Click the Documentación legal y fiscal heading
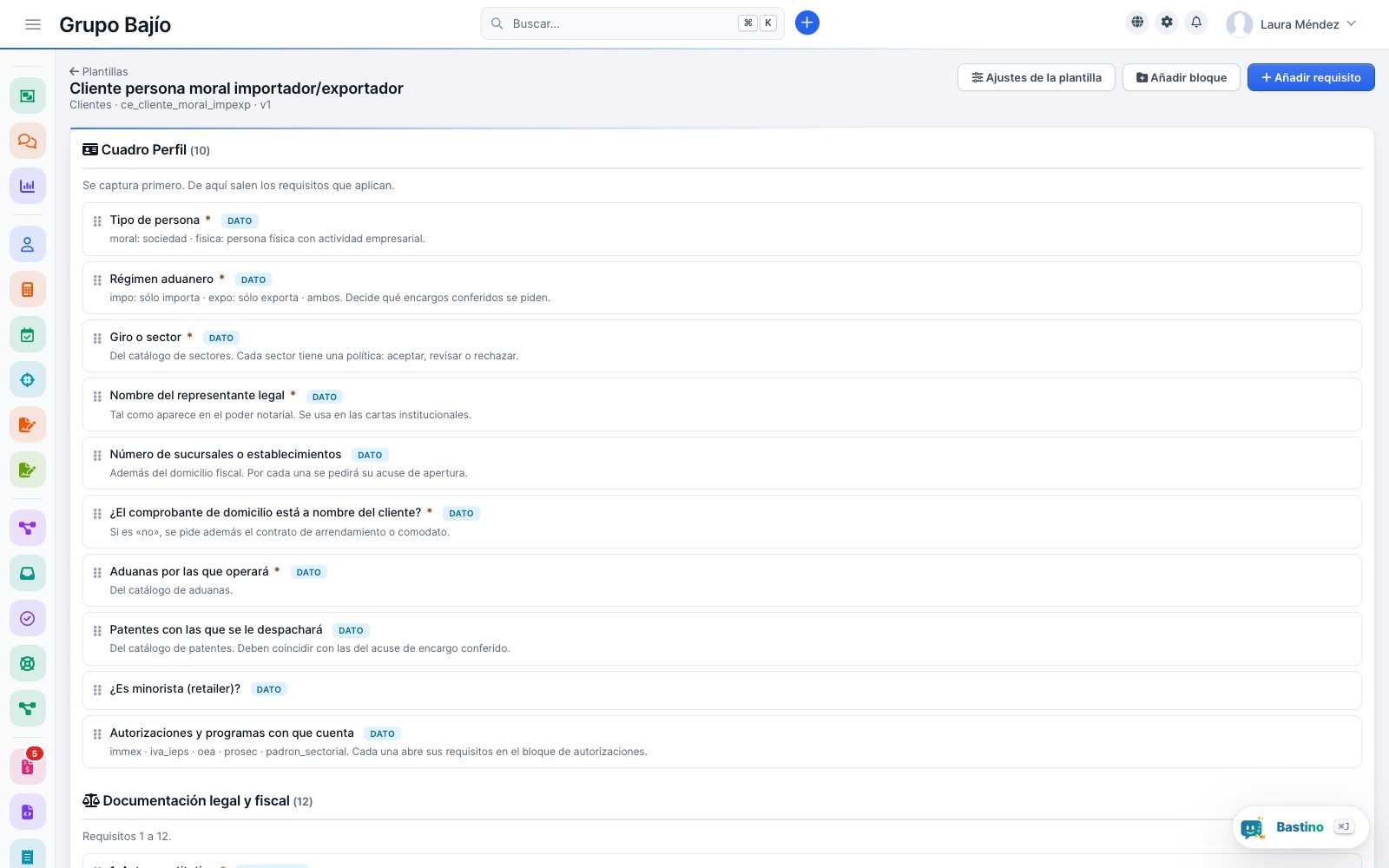The image size is (1389, 868). pyautogui.click(x=197, y=800)
